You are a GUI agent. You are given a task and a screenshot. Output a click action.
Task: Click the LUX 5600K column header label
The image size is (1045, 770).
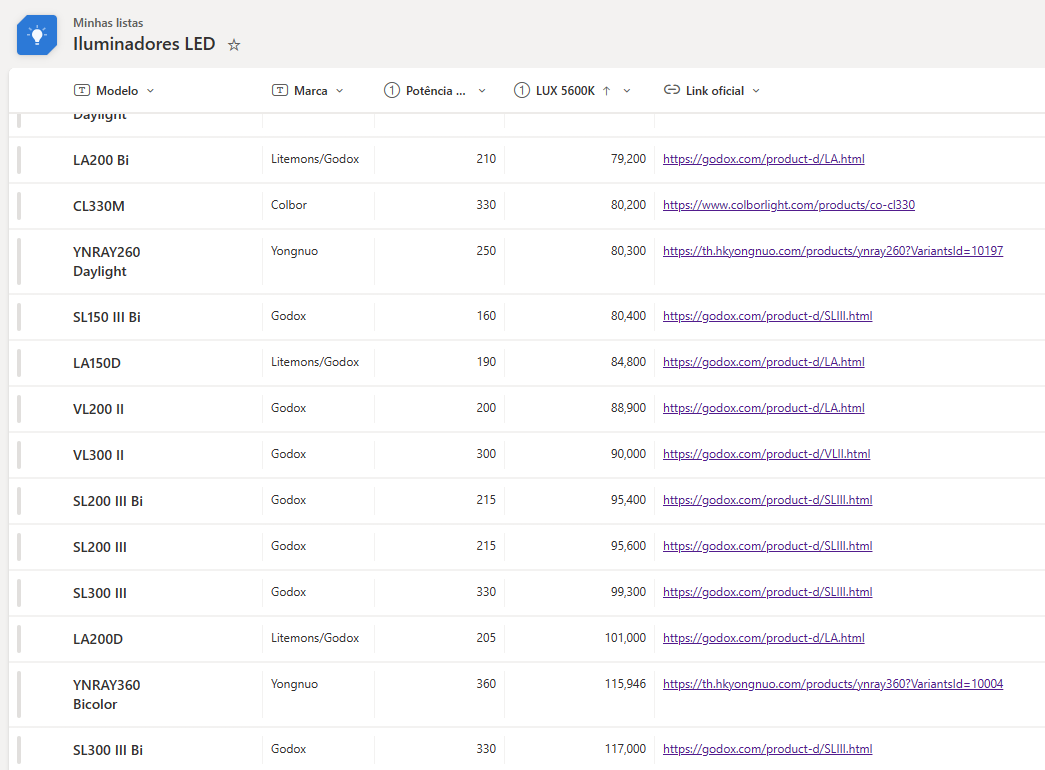point(565,91)
